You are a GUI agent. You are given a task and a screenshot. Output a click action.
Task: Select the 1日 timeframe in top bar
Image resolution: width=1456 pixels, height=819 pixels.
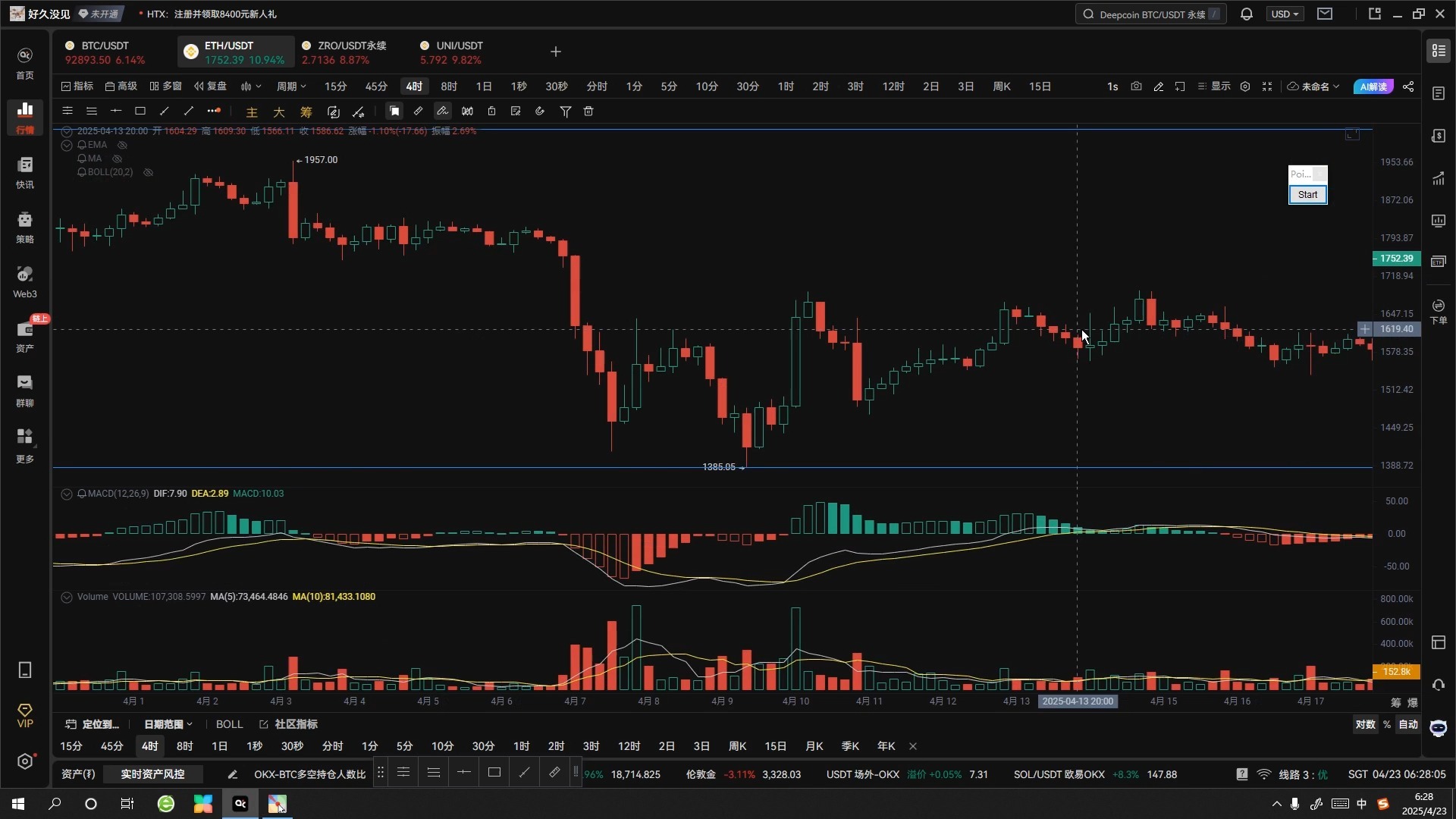(483, 86)
